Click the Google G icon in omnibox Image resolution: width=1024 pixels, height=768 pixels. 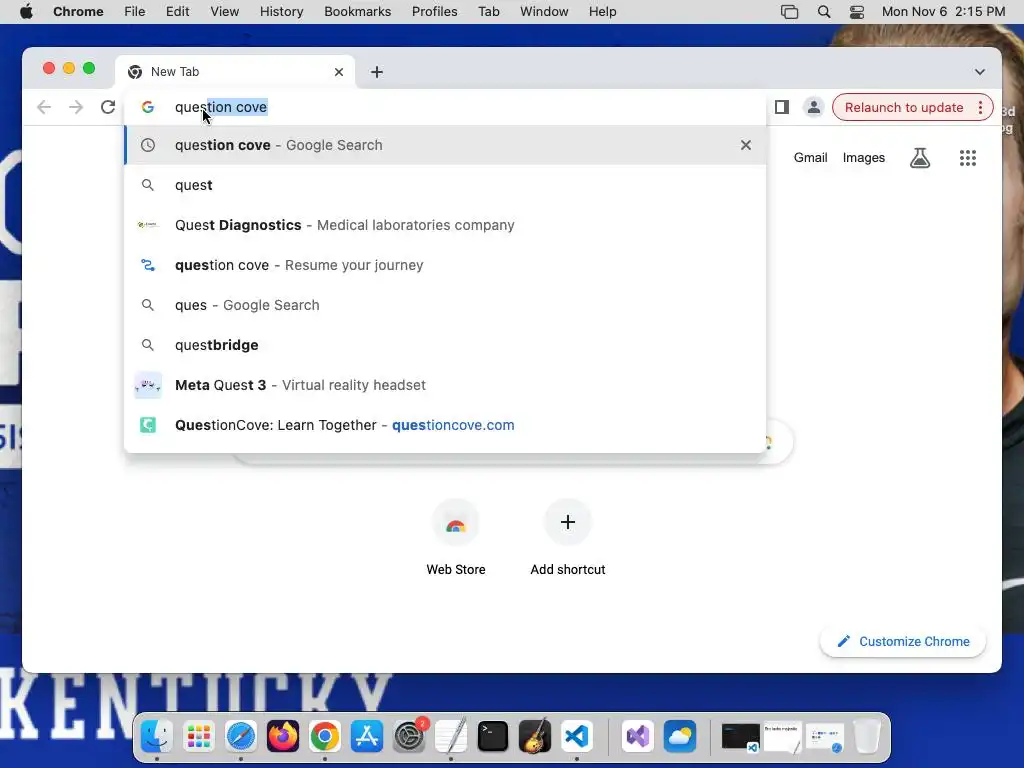click(148, 107)
